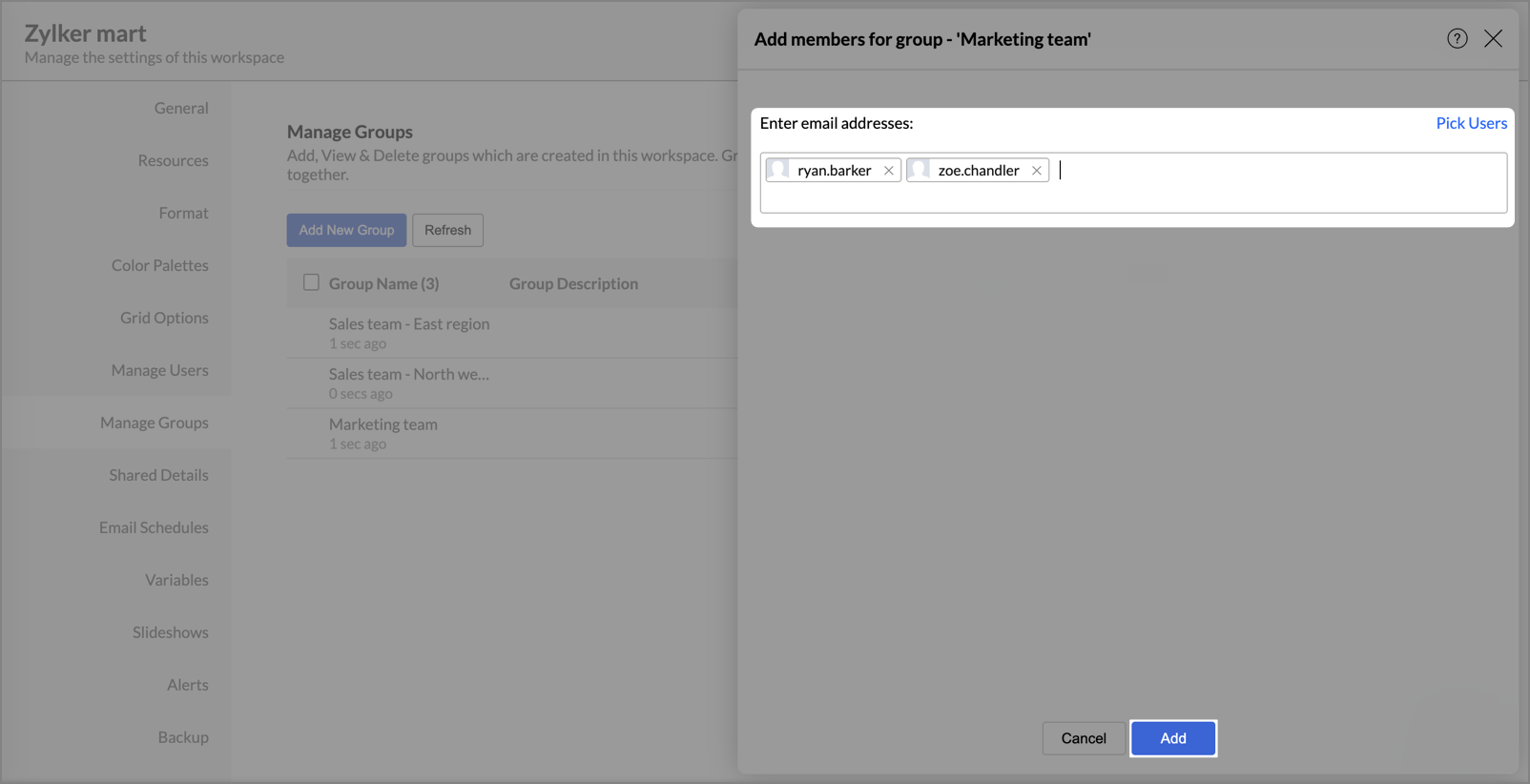Select the Email Schedules tab
This screenshot has height=784, width=1530.
click(154, 527)
